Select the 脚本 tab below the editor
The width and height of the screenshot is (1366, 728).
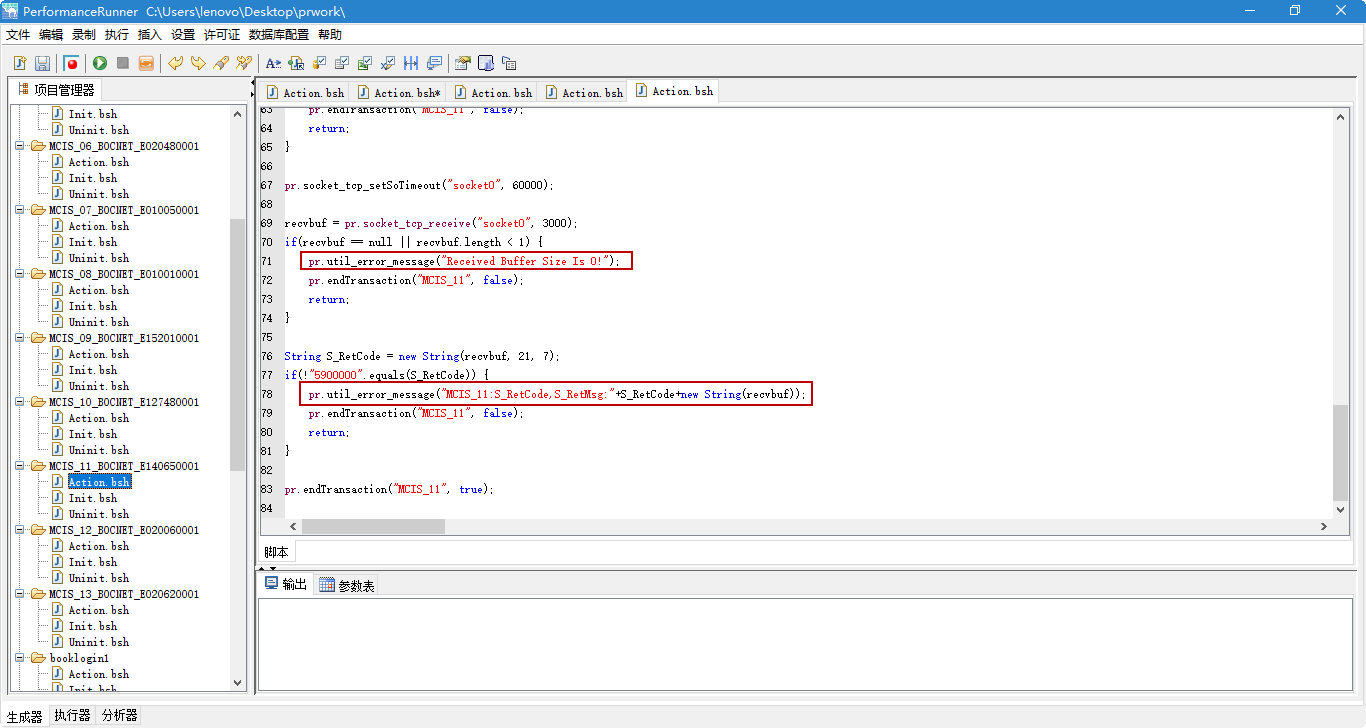click(x=277, y=552)
